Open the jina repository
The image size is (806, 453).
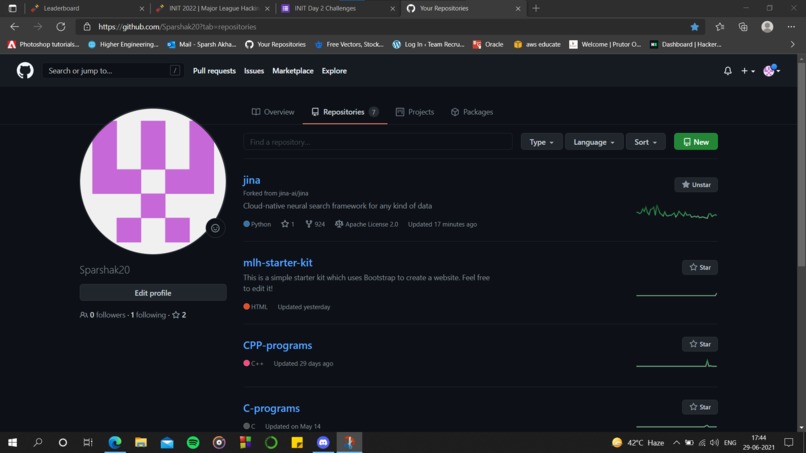[x=251, y=180]
